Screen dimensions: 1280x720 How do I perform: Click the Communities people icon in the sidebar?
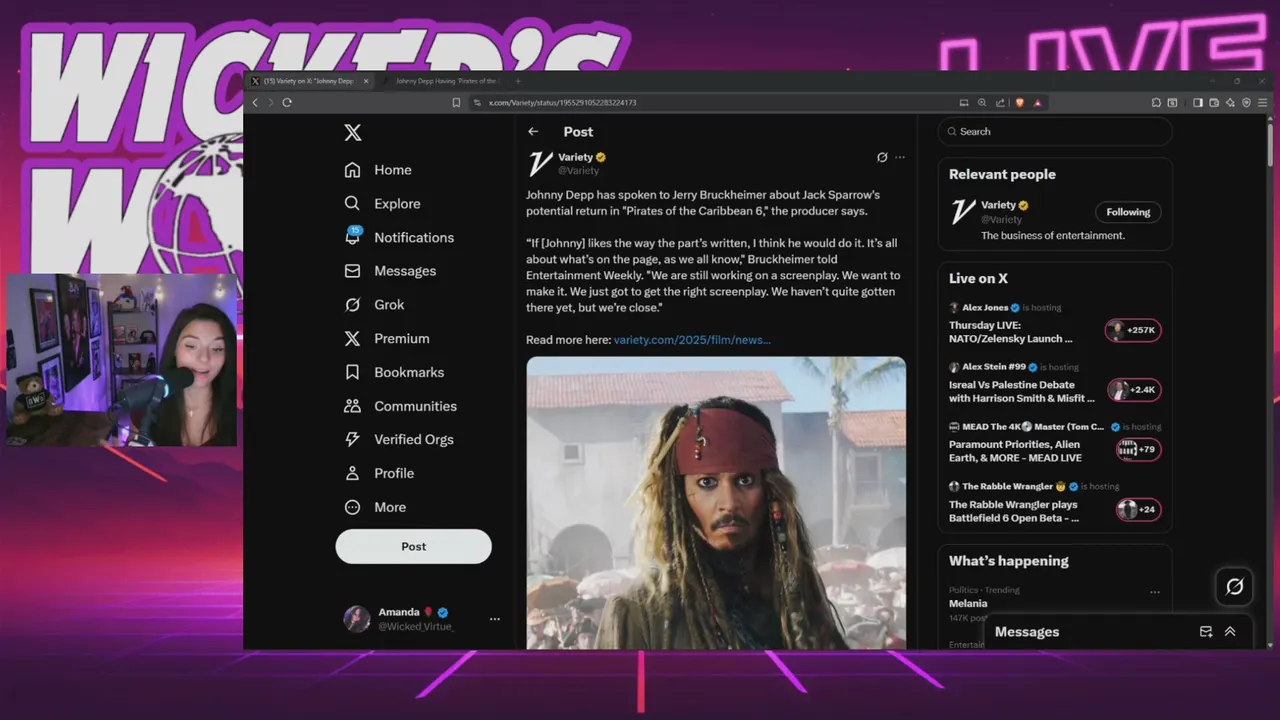[x=352, y=406]
